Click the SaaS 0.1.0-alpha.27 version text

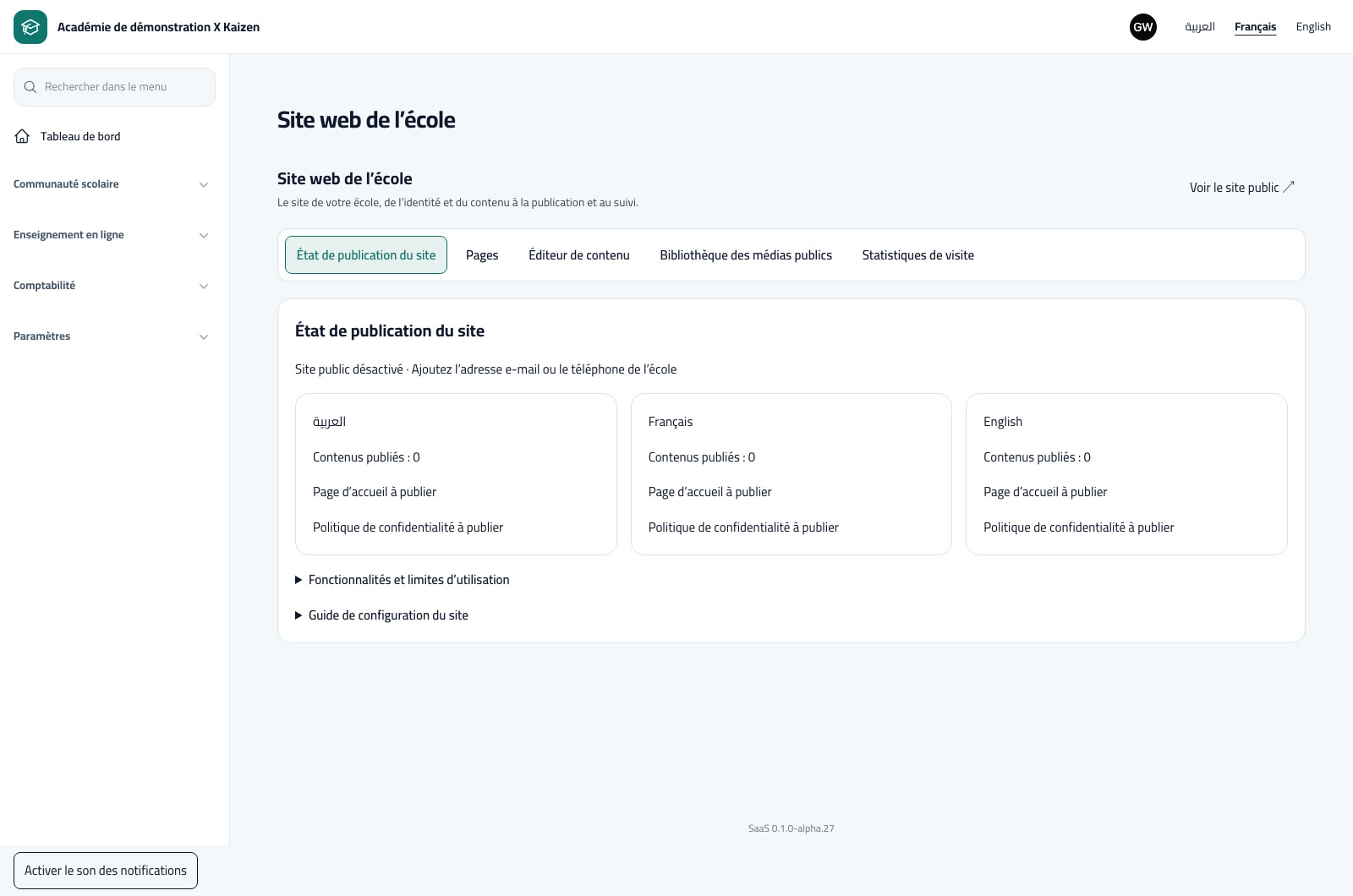791,828
